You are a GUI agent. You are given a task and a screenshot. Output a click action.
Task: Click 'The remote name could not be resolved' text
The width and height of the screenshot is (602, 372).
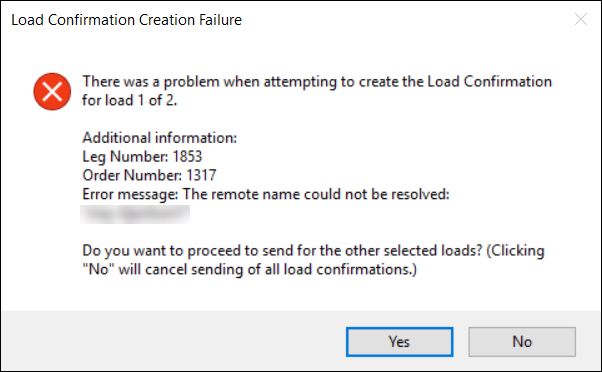tap(316, 194)
